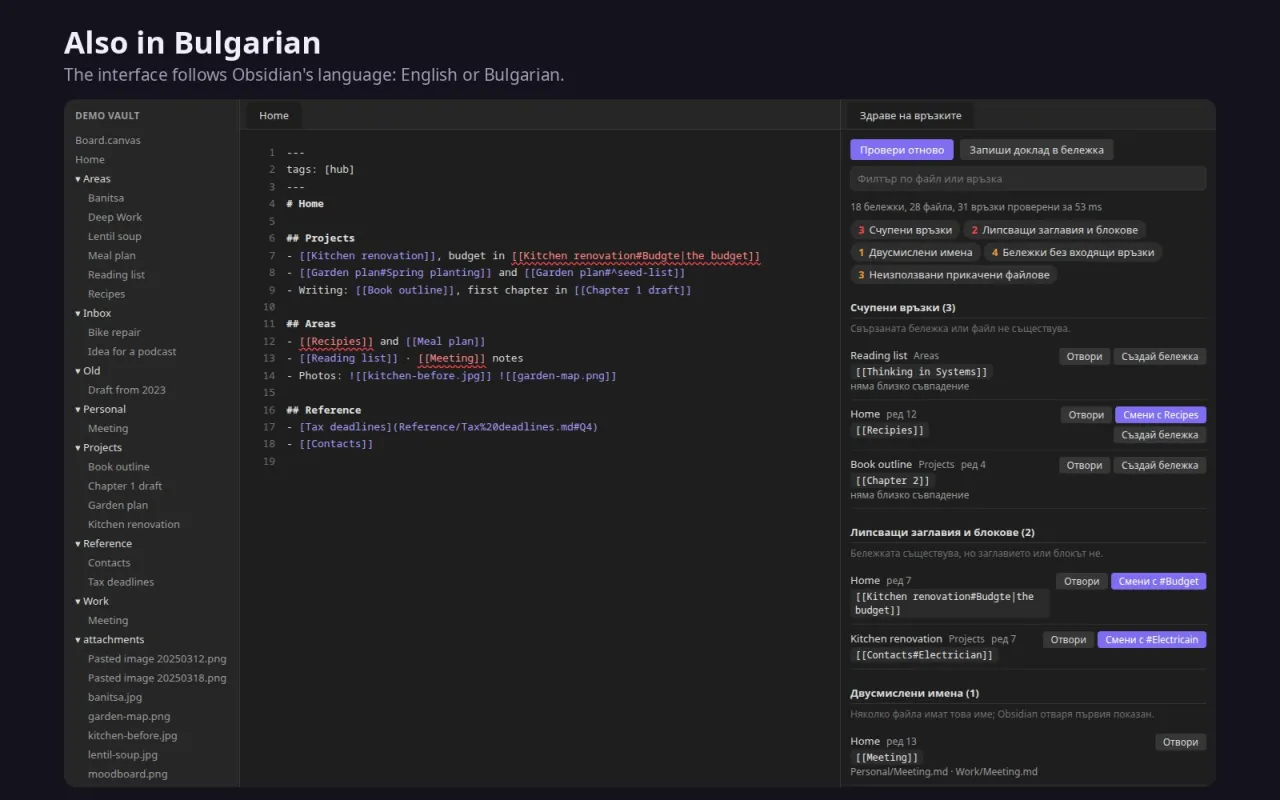This screenshot has width=1280, height=800.
Task: Collapse the Inbox folder
Action: pos(93,313)
